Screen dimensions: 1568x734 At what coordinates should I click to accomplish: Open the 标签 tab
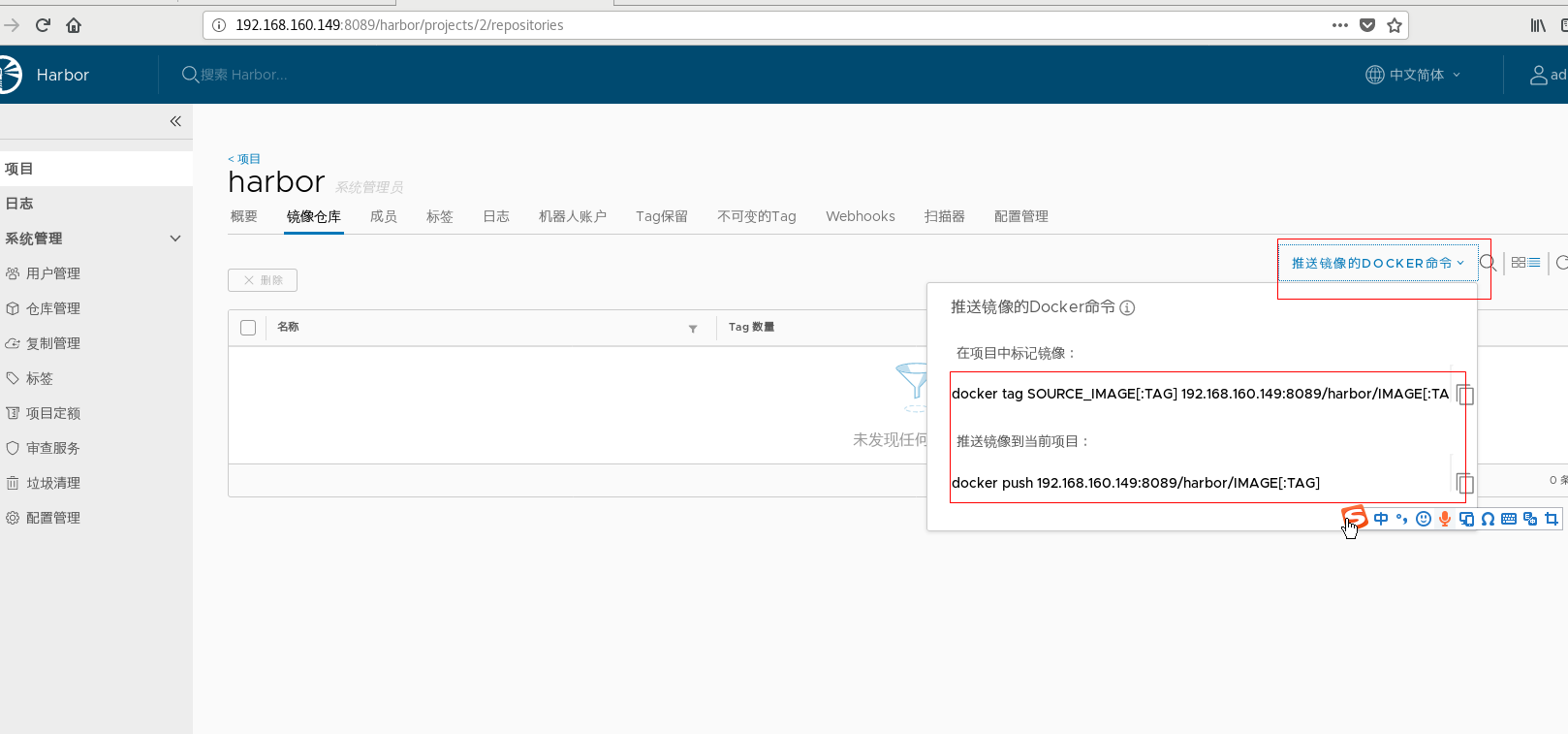[440, 216]
